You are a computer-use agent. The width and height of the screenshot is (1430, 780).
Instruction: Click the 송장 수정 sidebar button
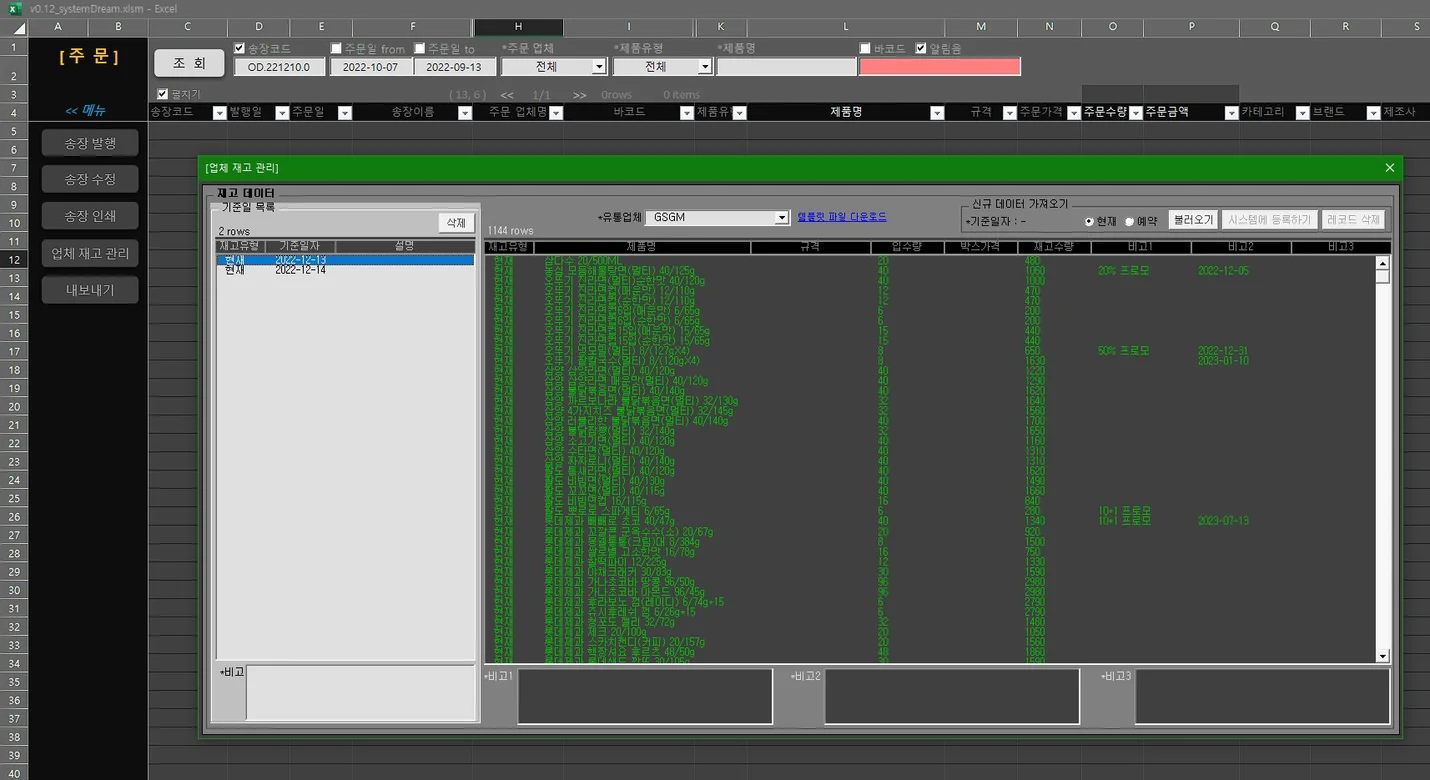(x=90, y=180)
